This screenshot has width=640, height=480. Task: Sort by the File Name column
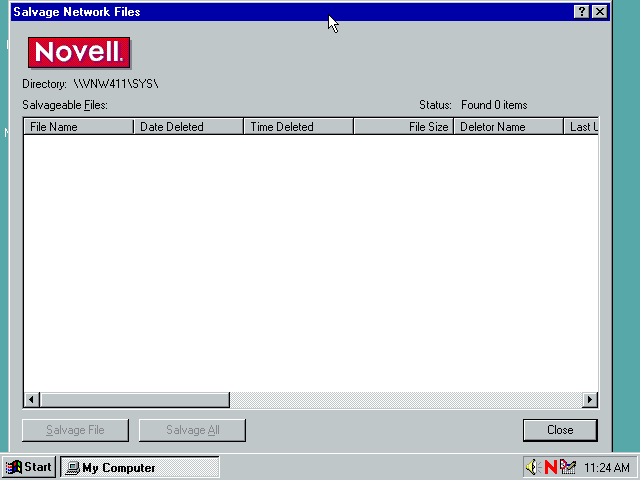(79, 127)
